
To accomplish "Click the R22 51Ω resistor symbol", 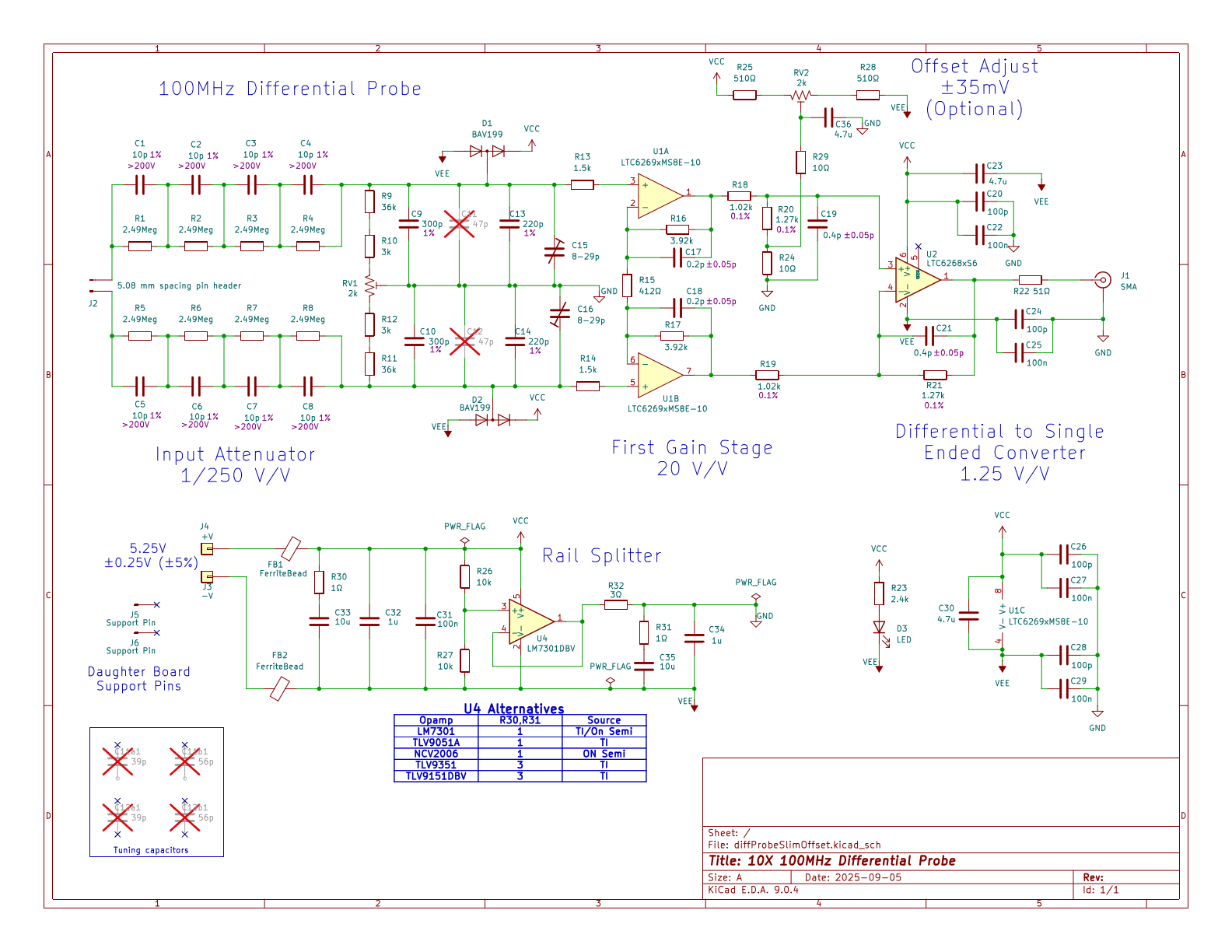I will pyautogui.click(x=1030, y=280).
